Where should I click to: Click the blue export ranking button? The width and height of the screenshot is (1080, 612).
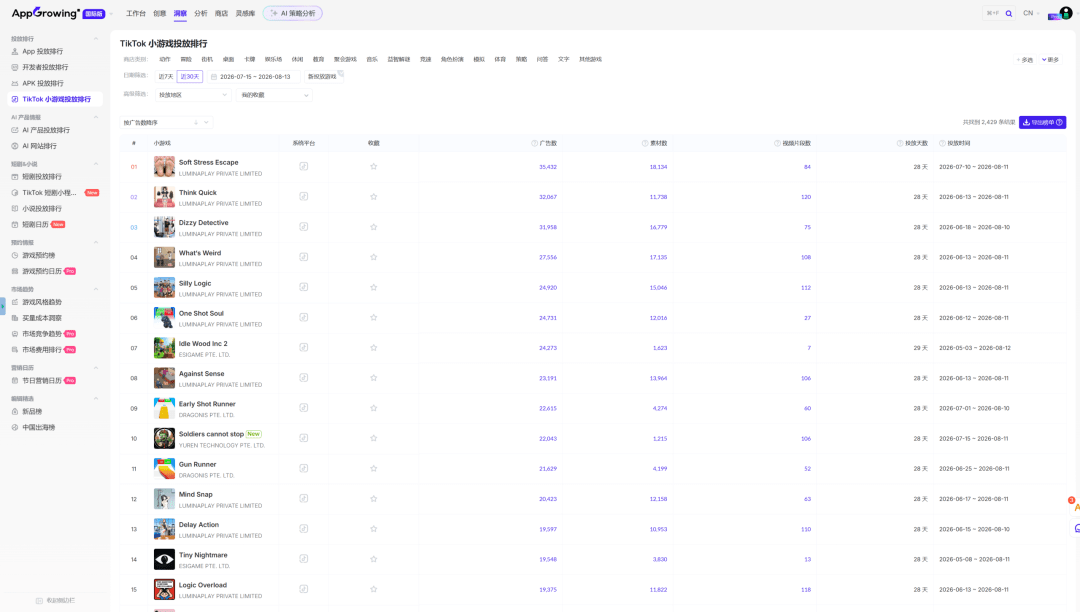1042,123
